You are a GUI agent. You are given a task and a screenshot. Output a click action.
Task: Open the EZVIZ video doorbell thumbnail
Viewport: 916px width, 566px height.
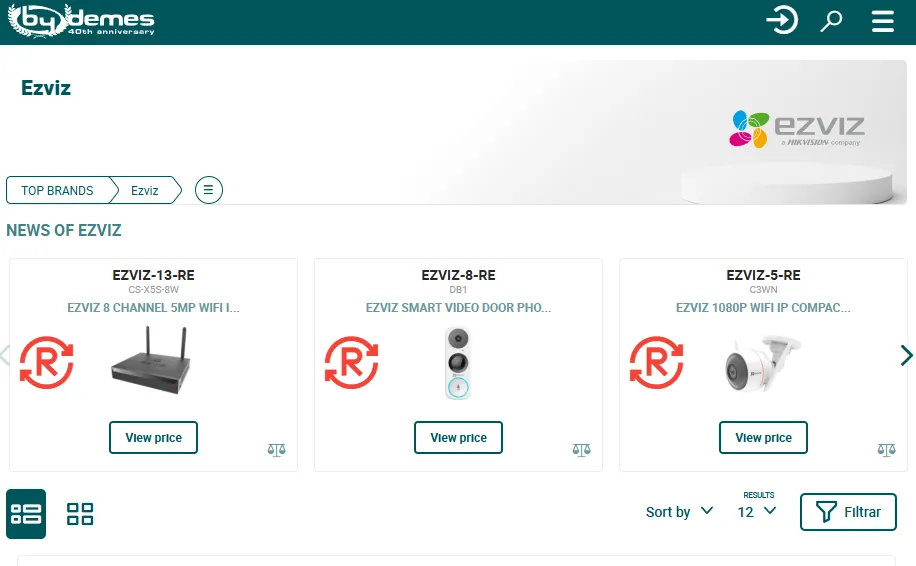pos(458,363)
